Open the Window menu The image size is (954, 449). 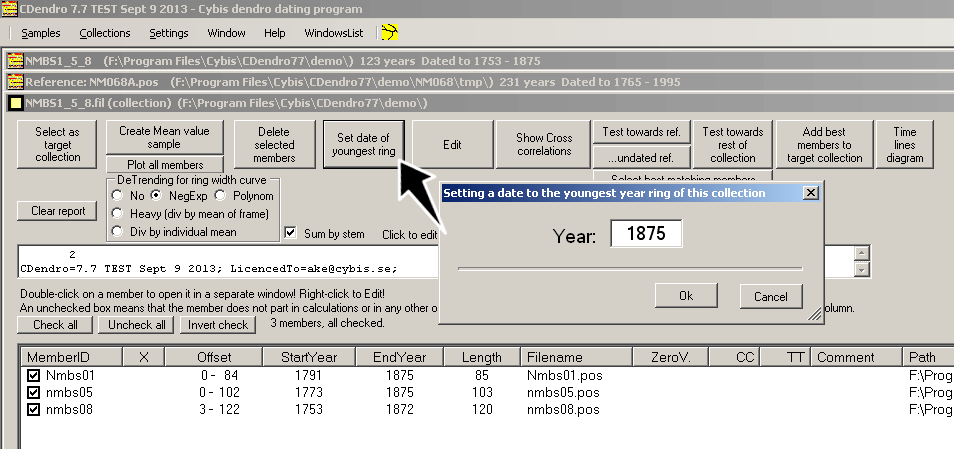pyautogui.click(x=226, y=33)
